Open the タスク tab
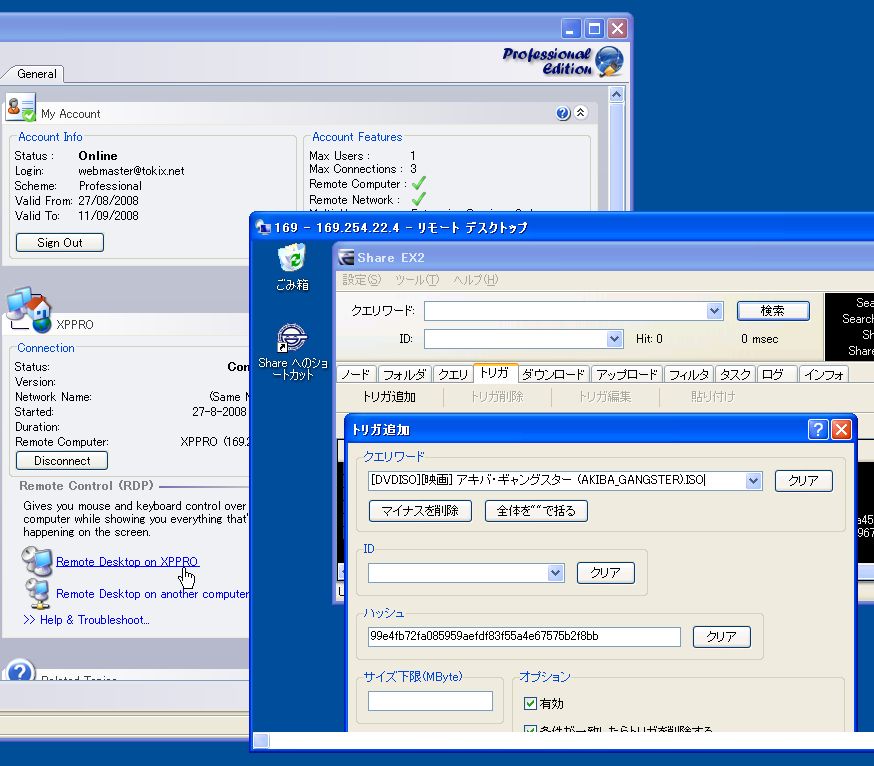This screenshot has height=766, width=874. click(x=735, y=375)
